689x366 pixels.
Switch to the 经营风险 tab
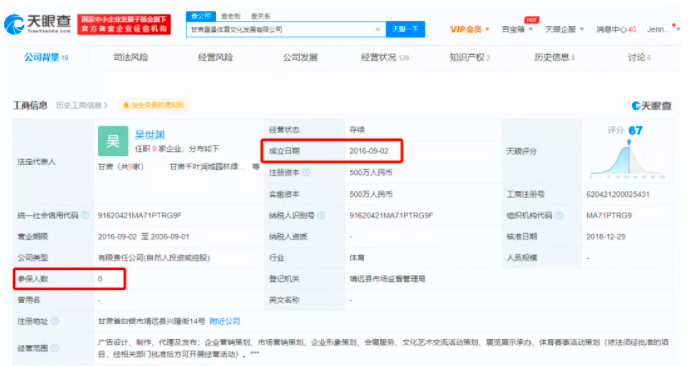215,58
